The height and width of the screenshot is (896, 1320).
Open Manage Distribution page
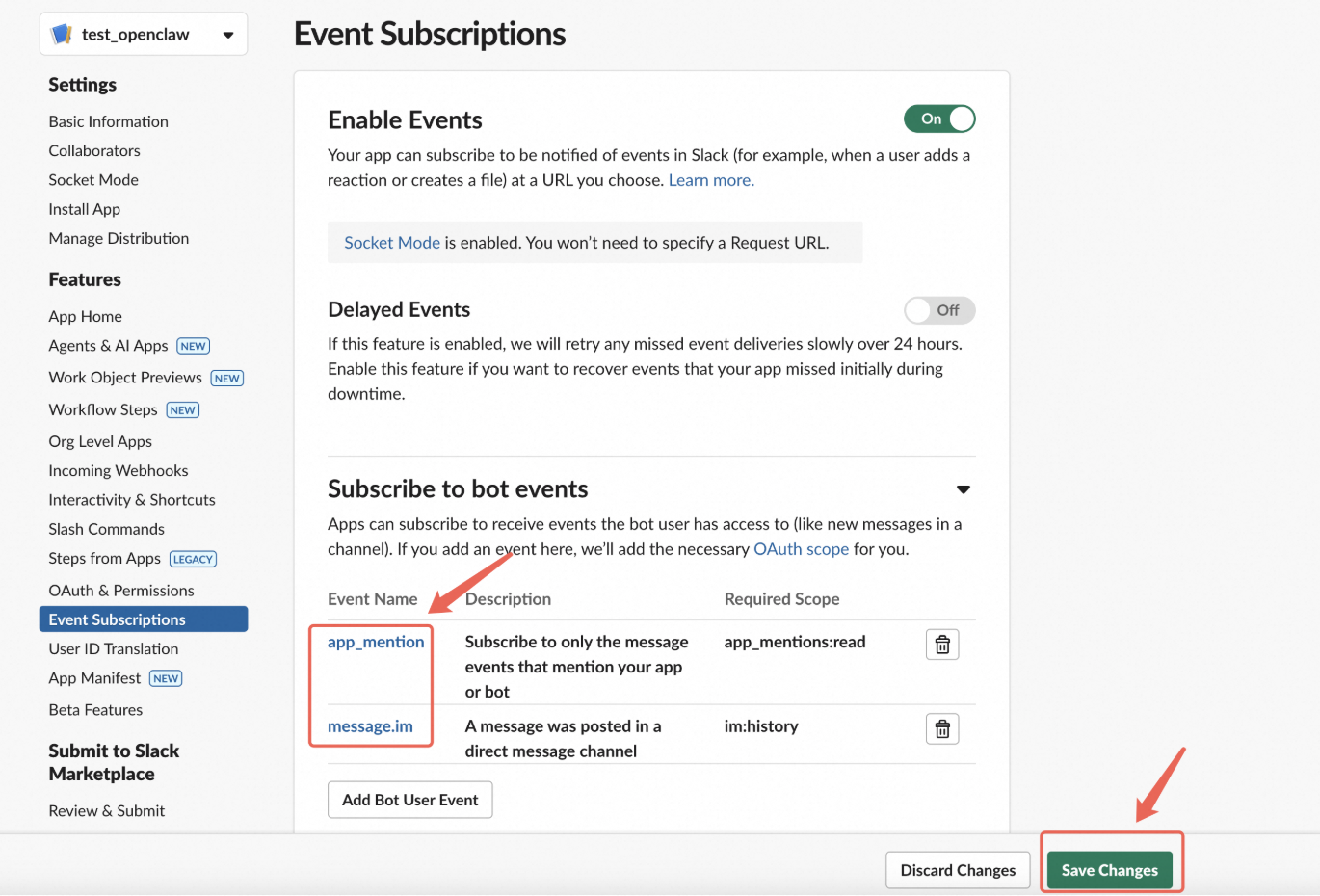119,238
